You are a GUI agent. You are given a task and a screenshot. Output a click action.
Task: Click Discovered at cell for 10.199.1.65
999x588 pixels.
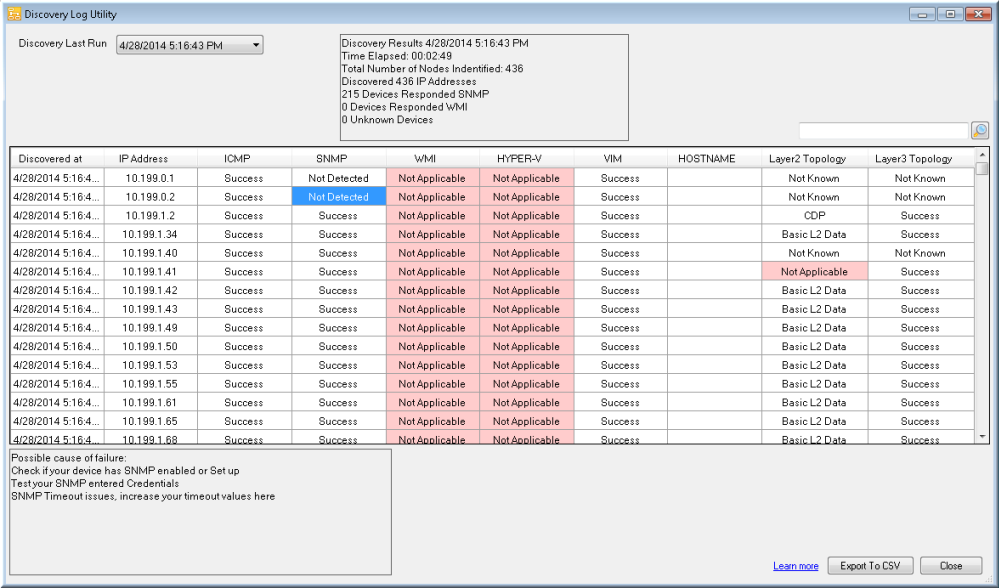57,421
